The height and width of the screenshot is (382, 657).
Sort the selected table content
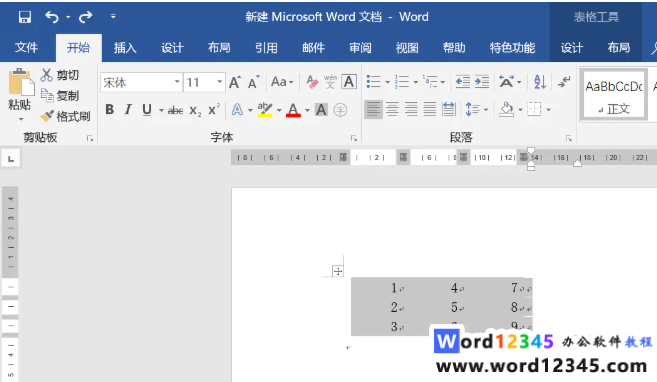pos(540,82)
